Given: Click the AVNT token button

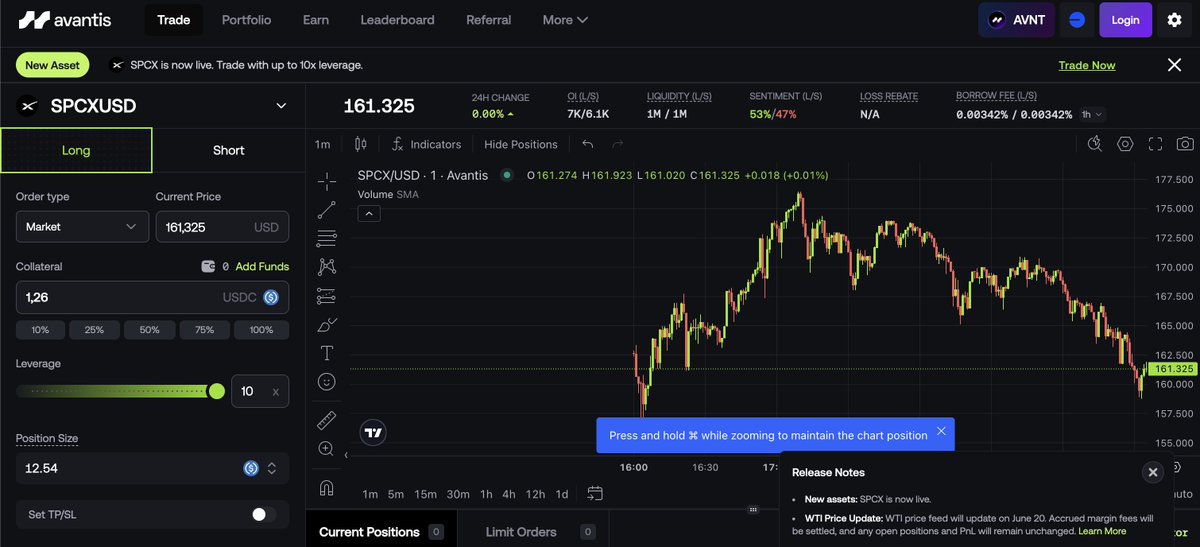Looking at the screenshot, I should click(1017, 20).
